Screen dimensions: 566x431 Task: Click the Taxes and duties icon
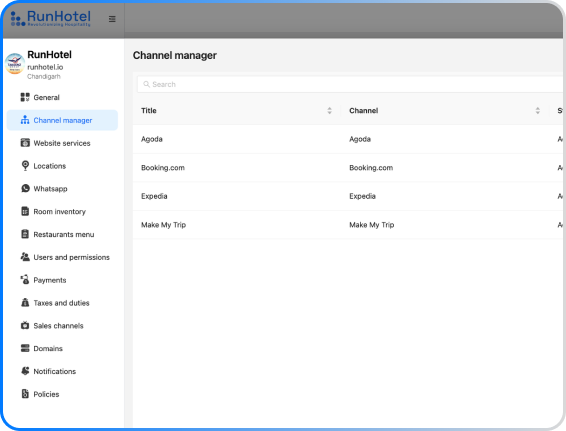25,302
